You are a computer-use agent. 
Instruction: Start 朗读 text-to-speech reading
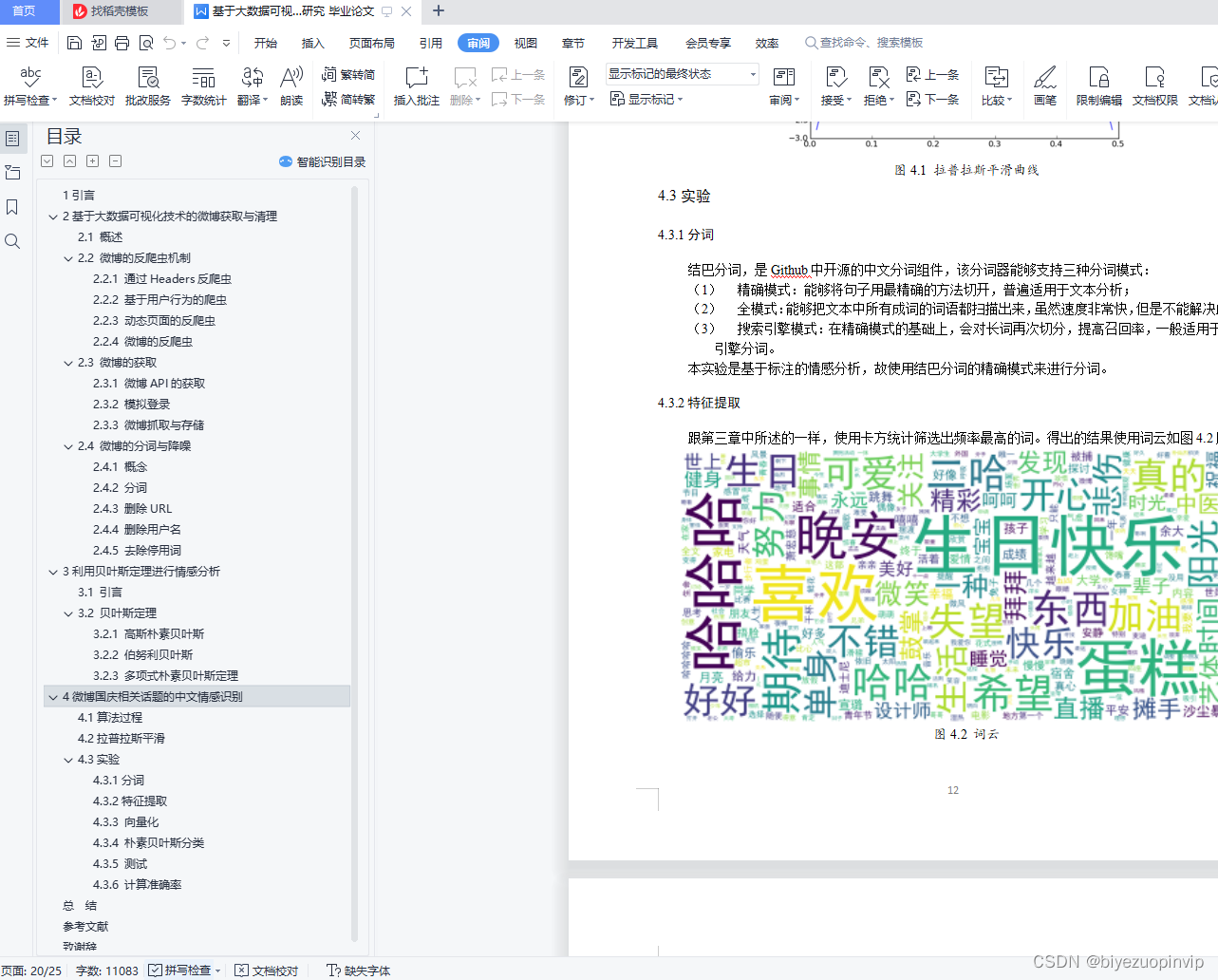click(x=290, y=85)
